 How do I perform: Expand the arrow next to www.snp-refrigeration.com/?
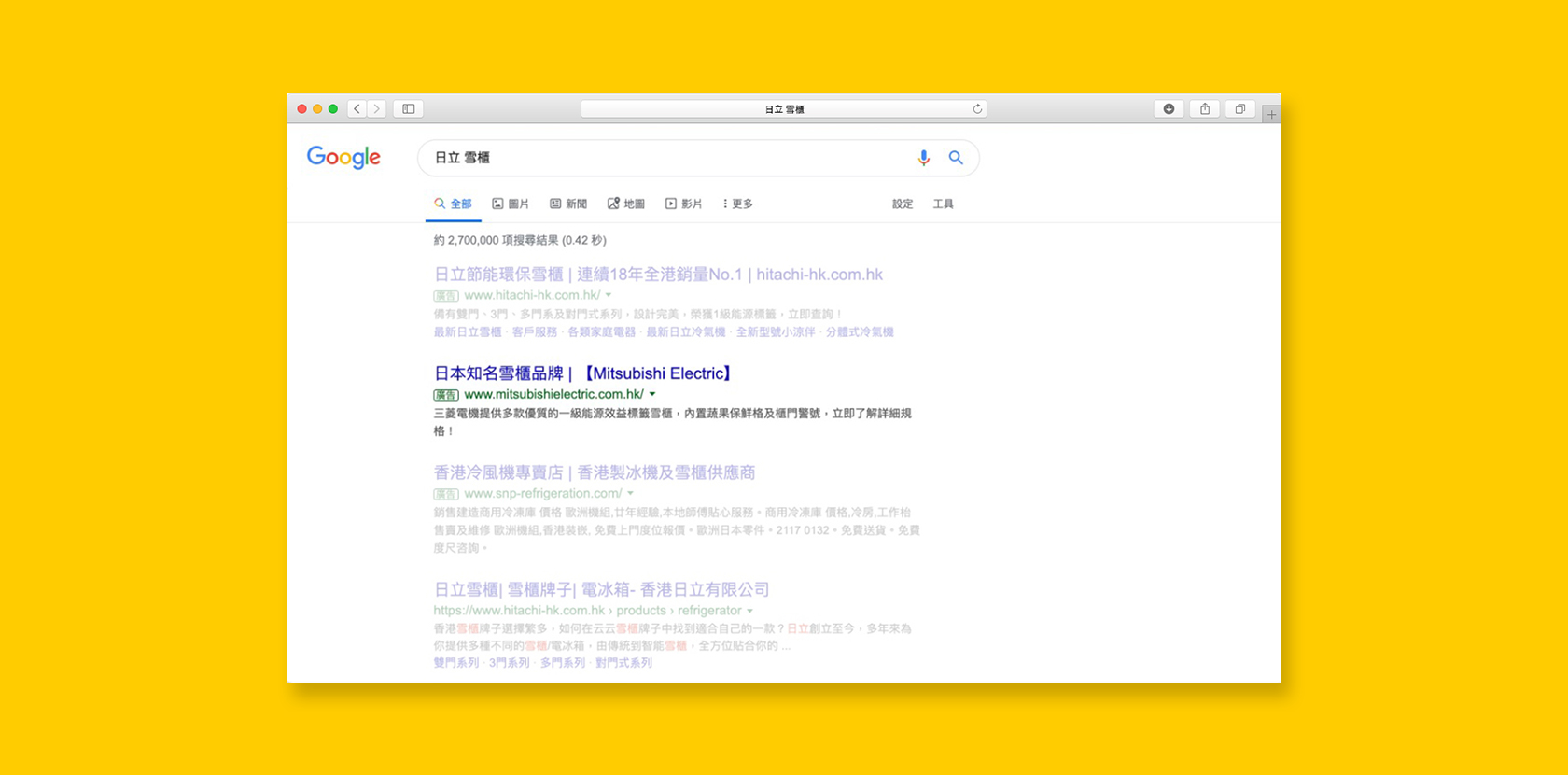[x=631, y=493]
